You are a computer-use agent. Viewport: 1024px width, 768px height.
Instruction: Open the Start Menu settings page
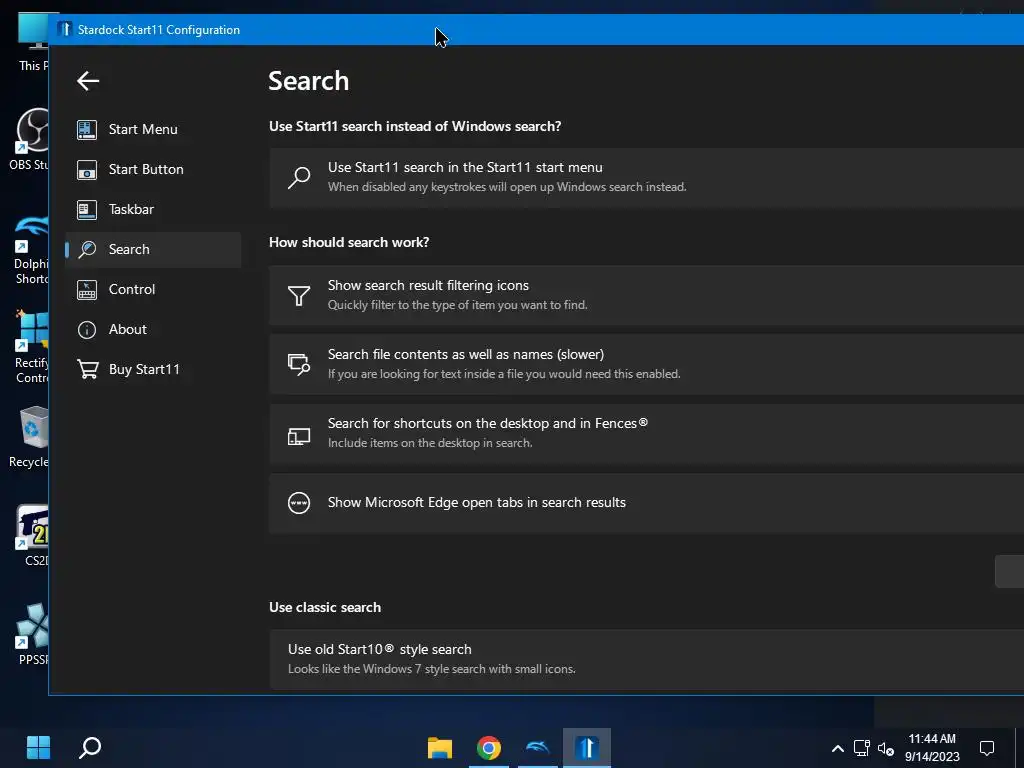tap(153, 129)
